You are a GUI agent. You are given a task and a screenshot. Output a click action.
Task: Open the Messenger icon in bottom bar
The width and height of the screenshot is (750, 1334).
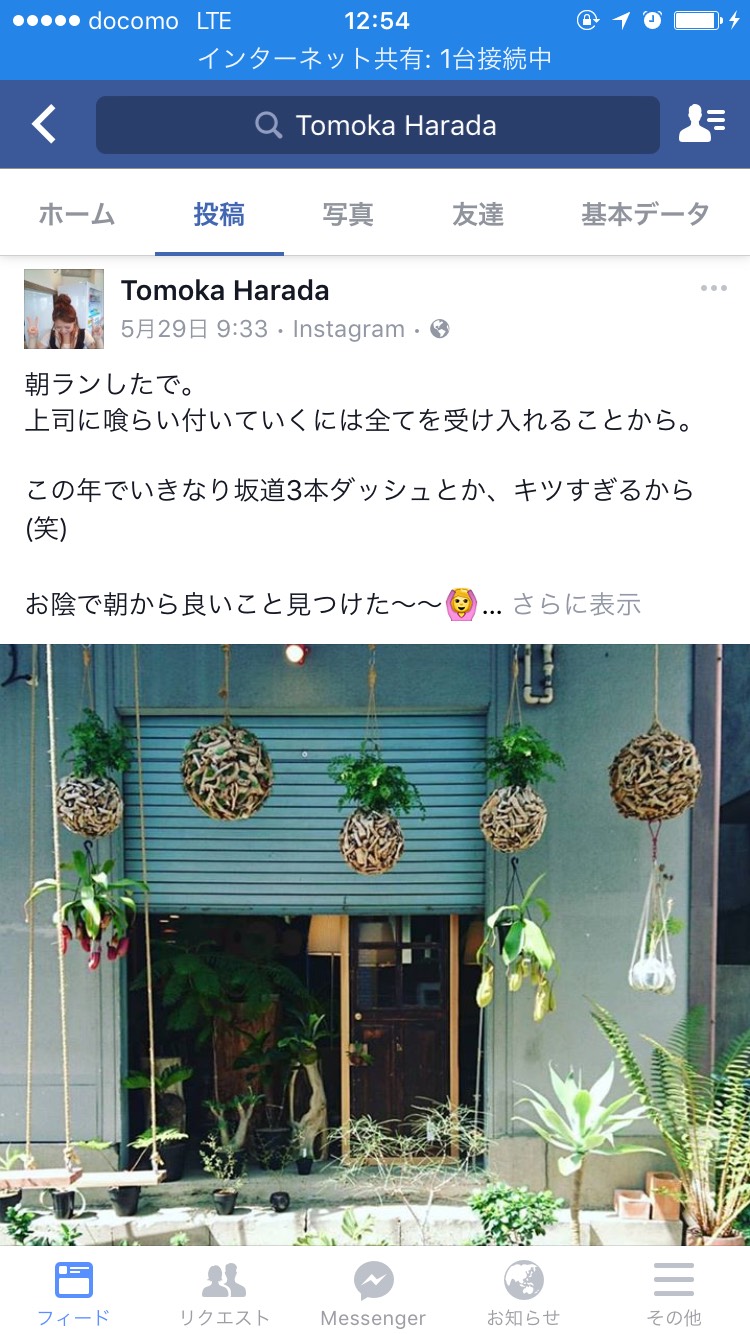tap(374, 1281)
